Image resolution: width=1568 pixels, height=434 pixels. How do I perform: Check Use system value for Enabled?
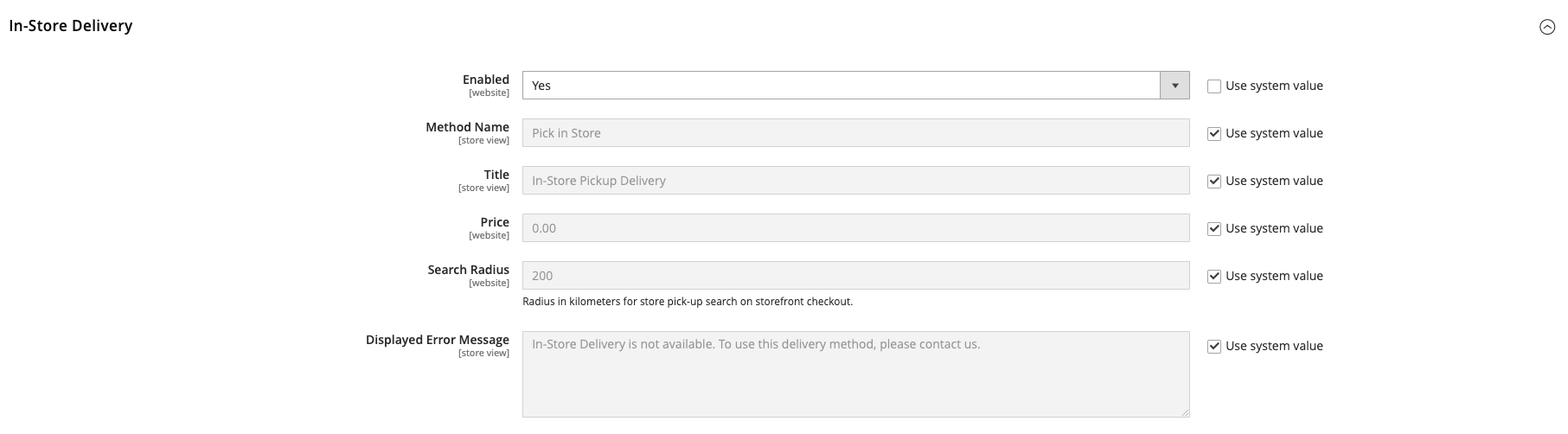point(1214,86)
